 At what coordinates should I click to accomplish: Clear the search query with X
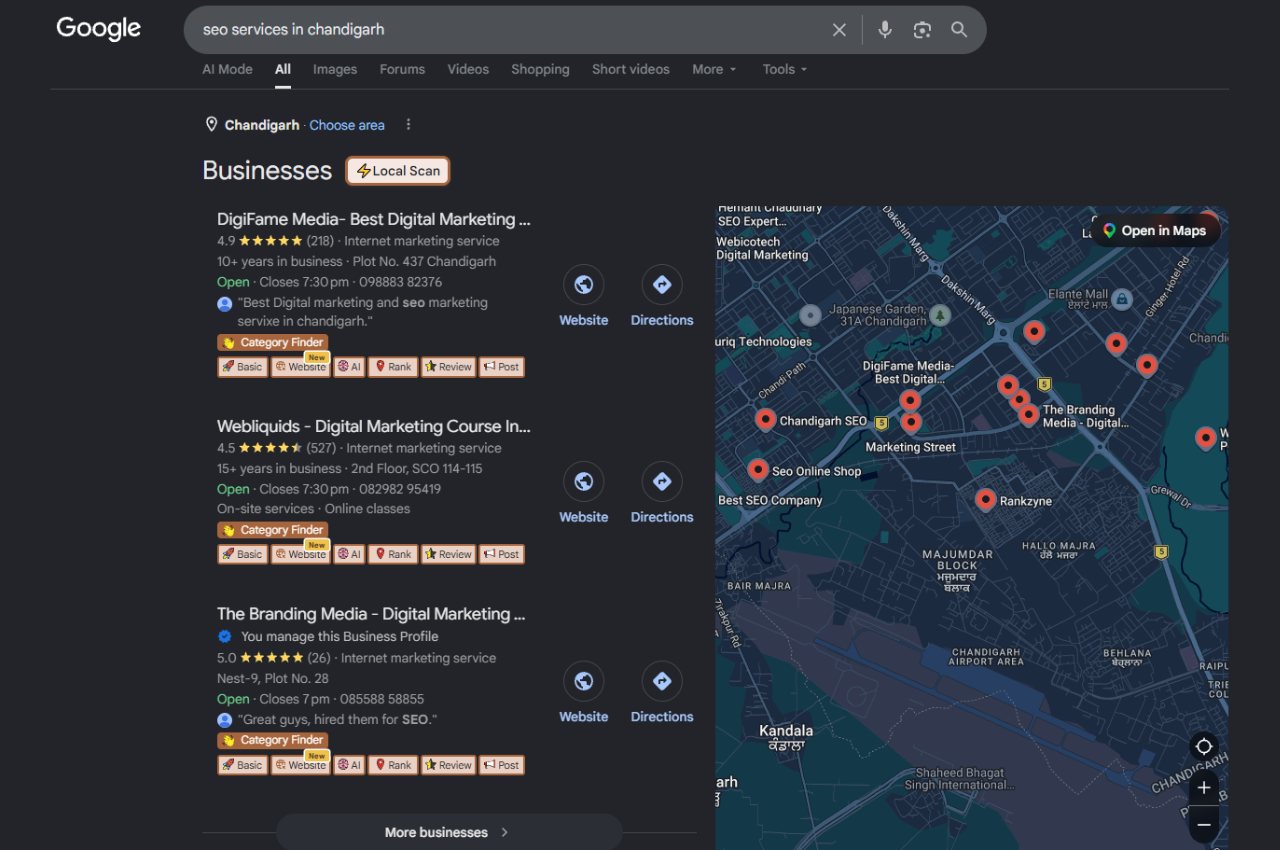pos(839,30)
